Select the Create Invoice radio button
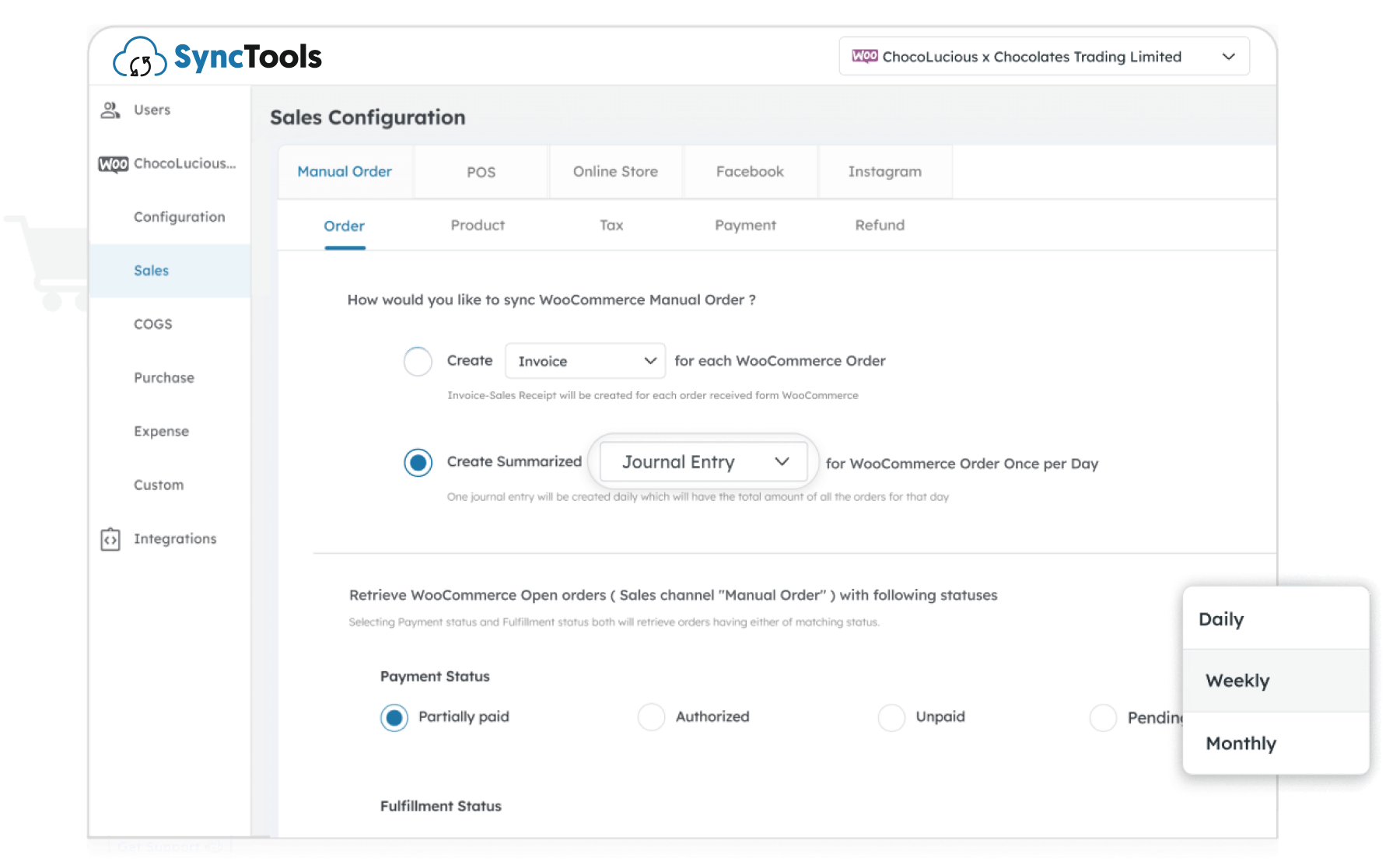 click(418, 362)
